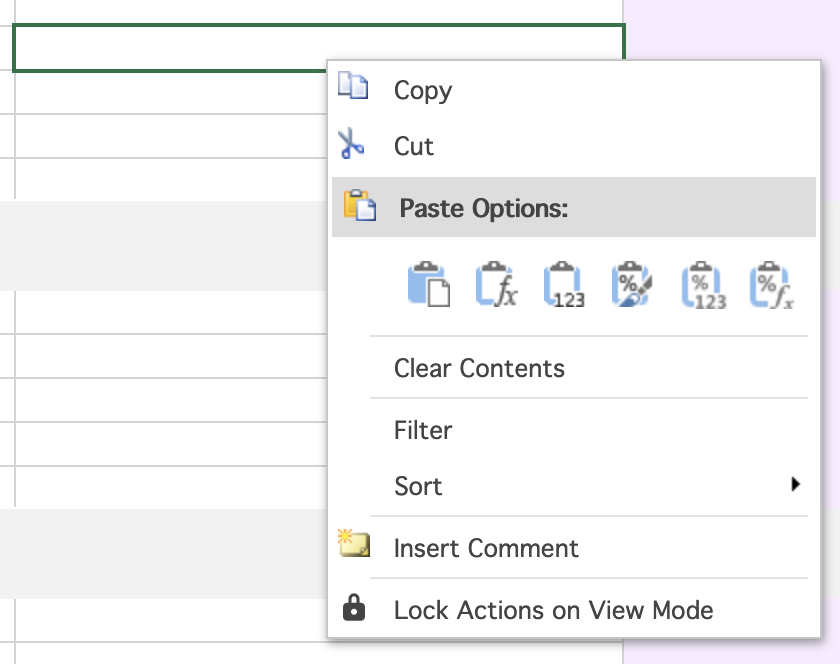The height and width of the screenshot is (664, 840).
Task: Choose Copy from the context menu
Action: 423,91
